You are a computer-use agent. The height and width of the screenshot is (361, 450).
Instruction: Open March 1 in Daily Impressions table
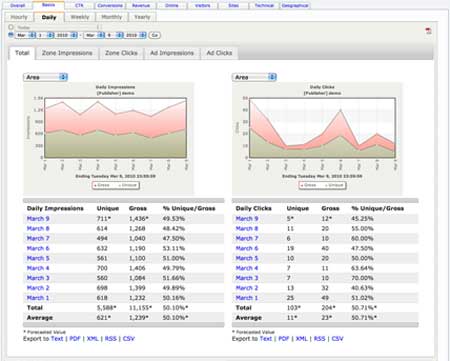(x=38, y=298)
